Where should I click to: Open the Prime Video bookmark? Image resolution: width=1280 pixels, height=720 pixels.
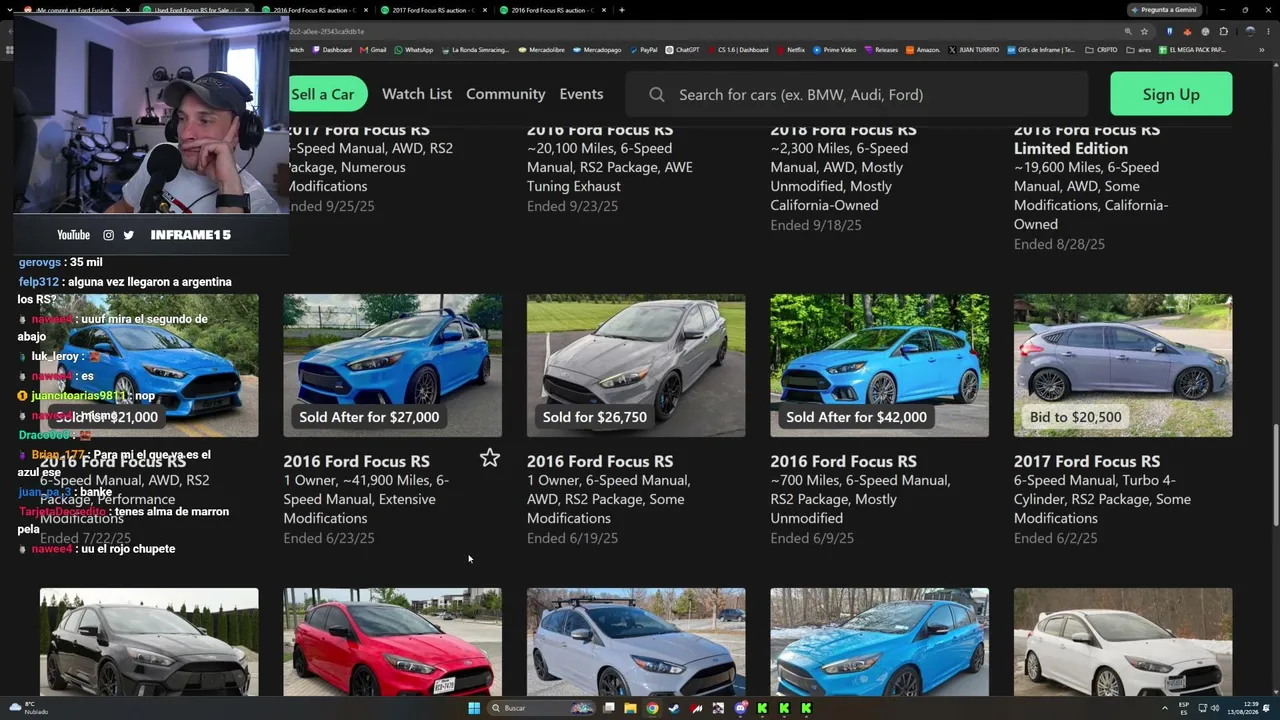[x=835, y=50]
